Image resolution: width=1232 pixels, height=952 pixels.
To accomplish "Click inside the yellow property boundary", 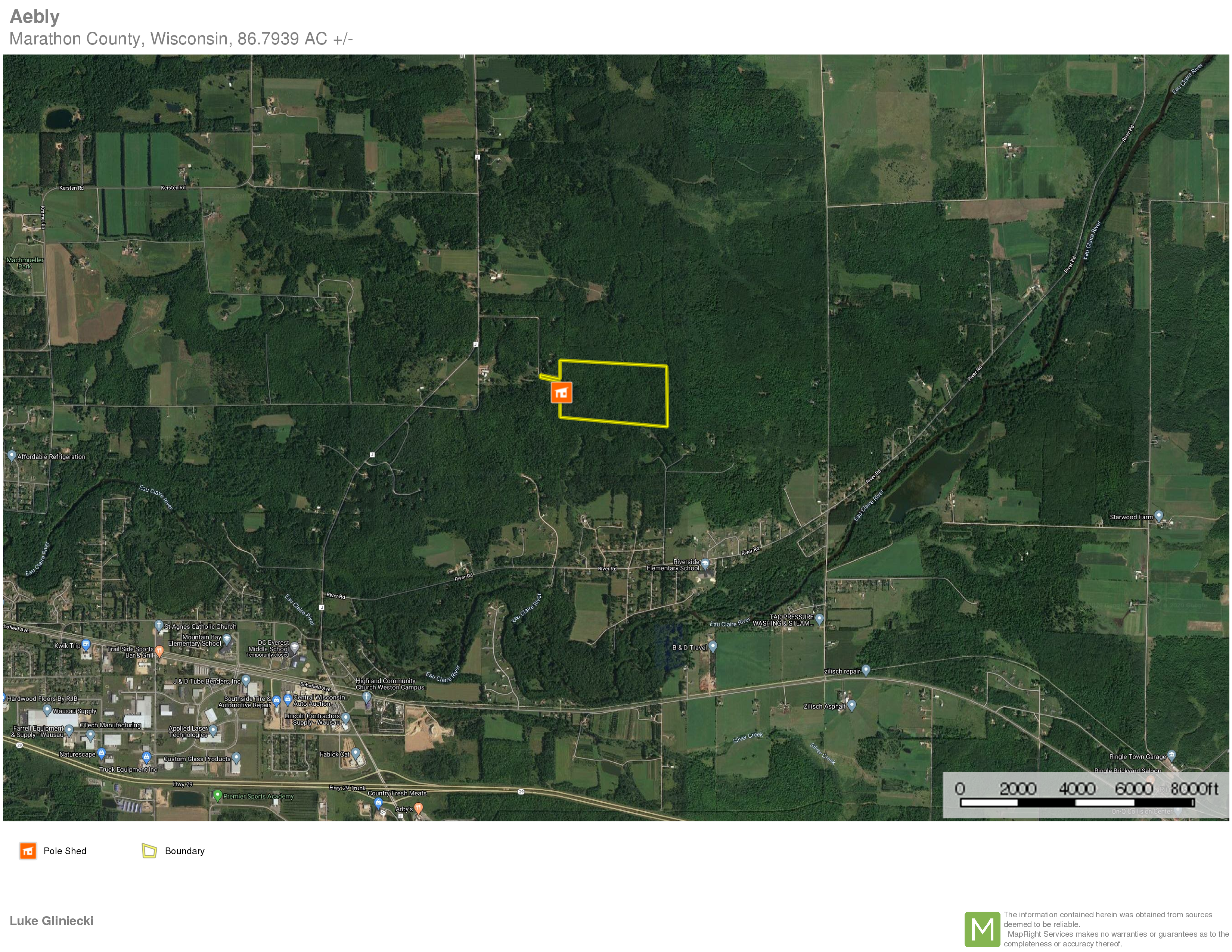I will pyautogui.click(x=615, y=393).
